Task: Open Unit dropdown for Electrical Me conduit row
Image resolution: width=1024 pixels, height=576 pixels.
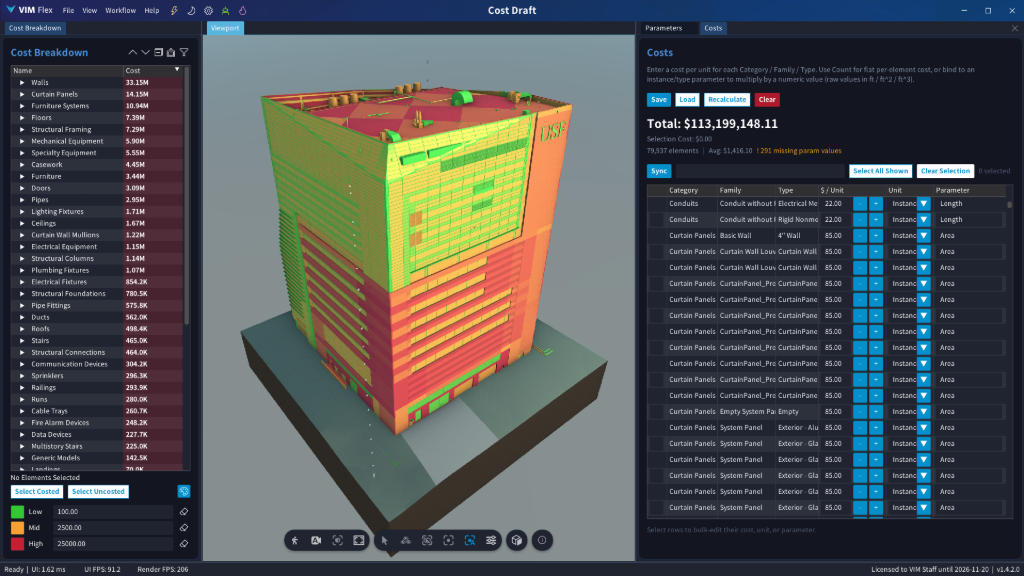Action: tap(923, 204)
